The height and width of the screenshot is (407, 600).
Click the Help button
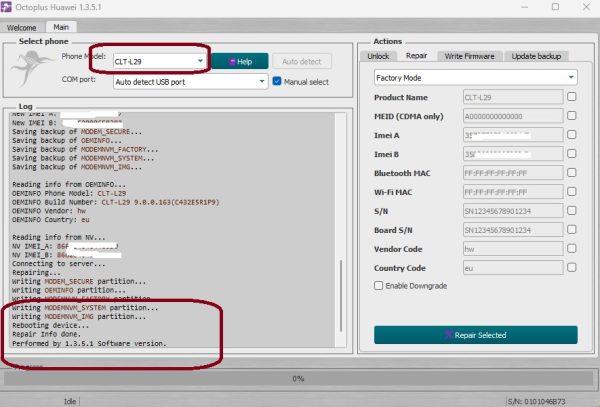point(240,61)
